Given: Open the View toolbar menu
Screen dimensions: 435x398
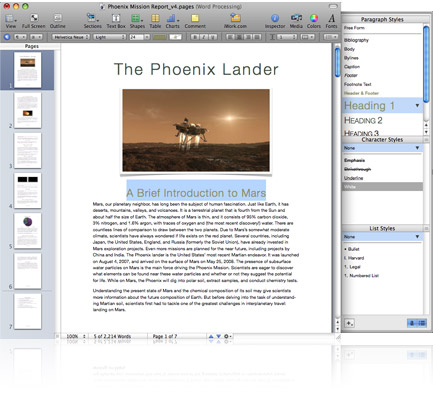Looking at the screenshot, I should 11,21.
